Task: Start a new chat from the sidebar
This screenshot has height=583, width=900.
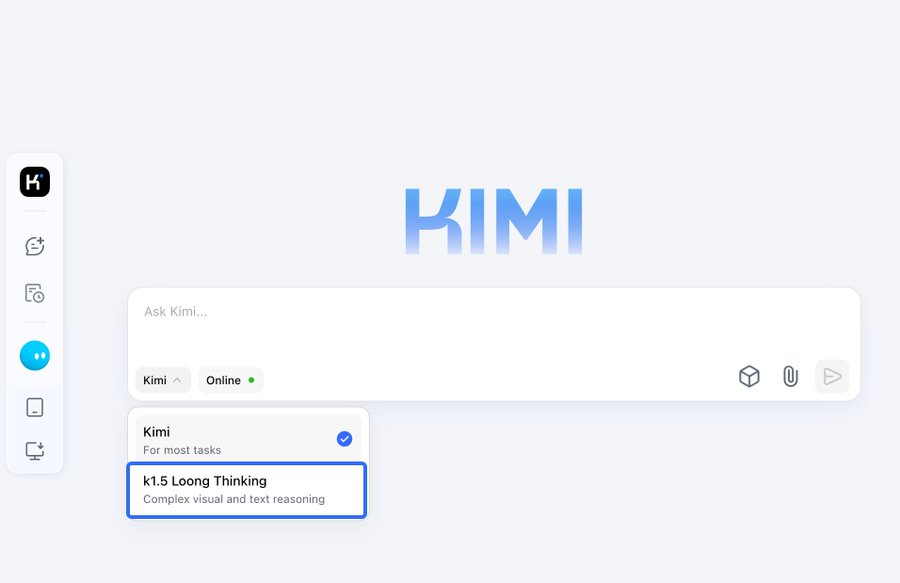Action: click(35, 246)
